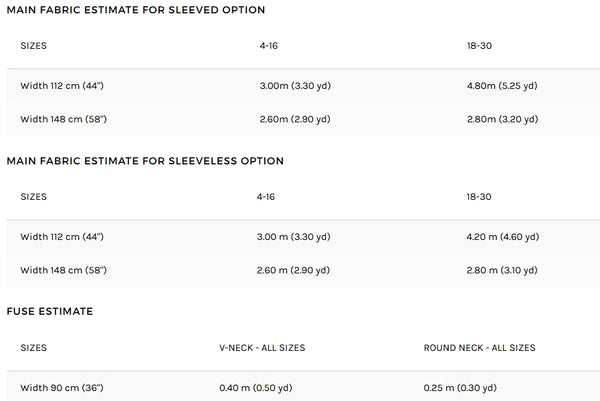Click the Fuse Estimate heading
The image size is (600, 401).
coord(50,312)
